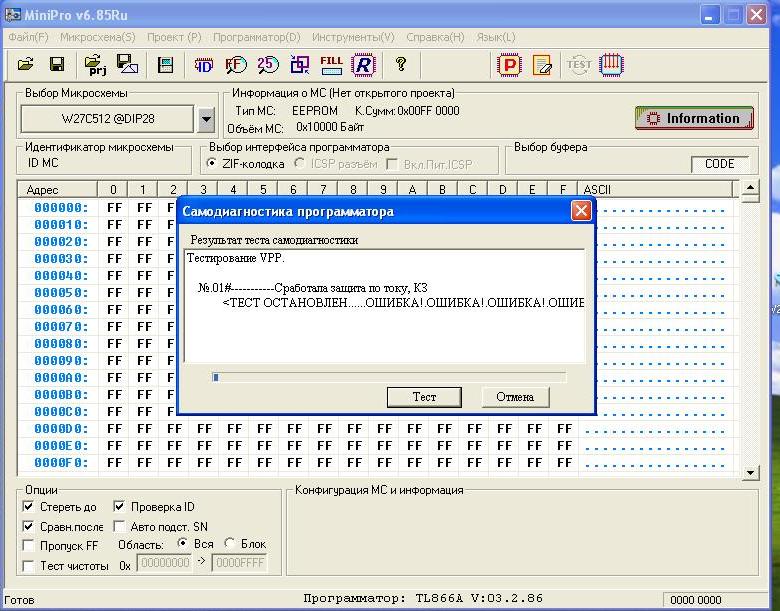
Task: Click the address row 000000:
Action: point(61,207)
